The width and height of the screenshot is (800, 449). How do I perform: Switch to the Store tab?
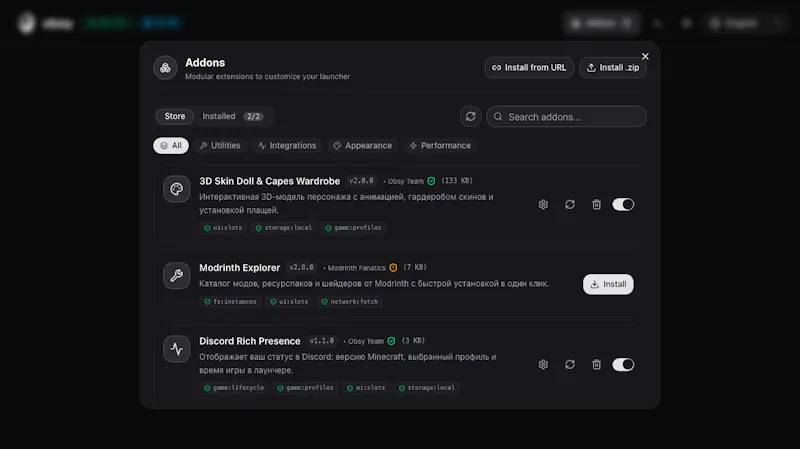[174, 116]
